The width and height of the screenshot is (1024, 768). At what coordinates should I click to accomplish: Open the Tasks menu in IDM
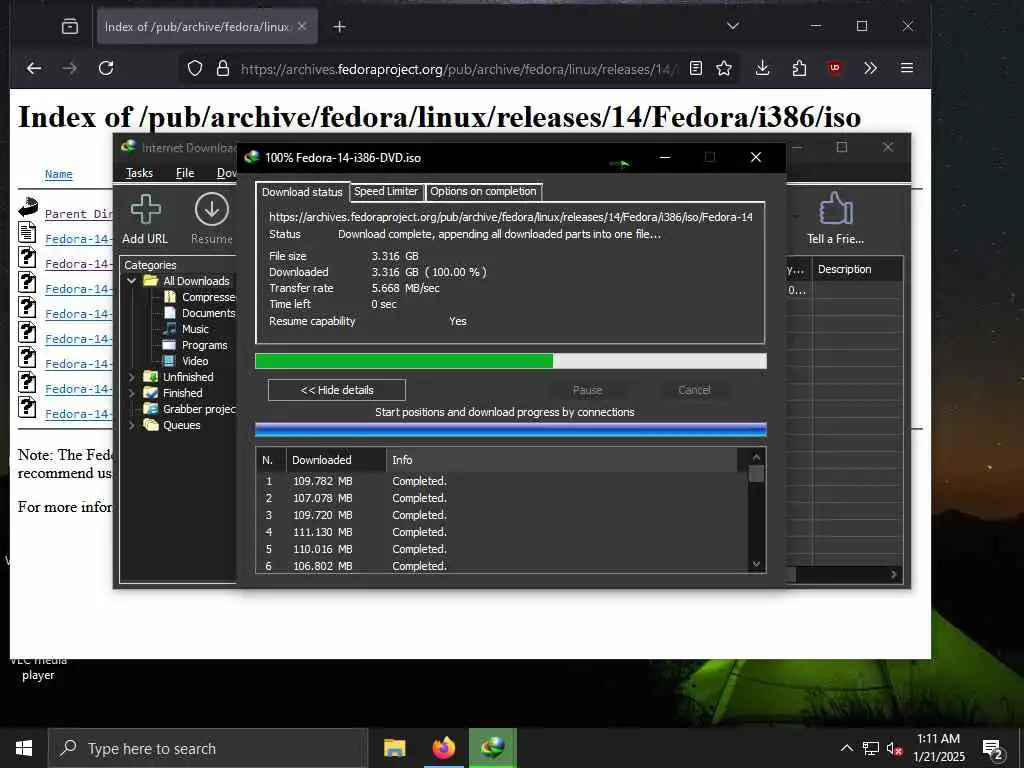tap(139, 173)
